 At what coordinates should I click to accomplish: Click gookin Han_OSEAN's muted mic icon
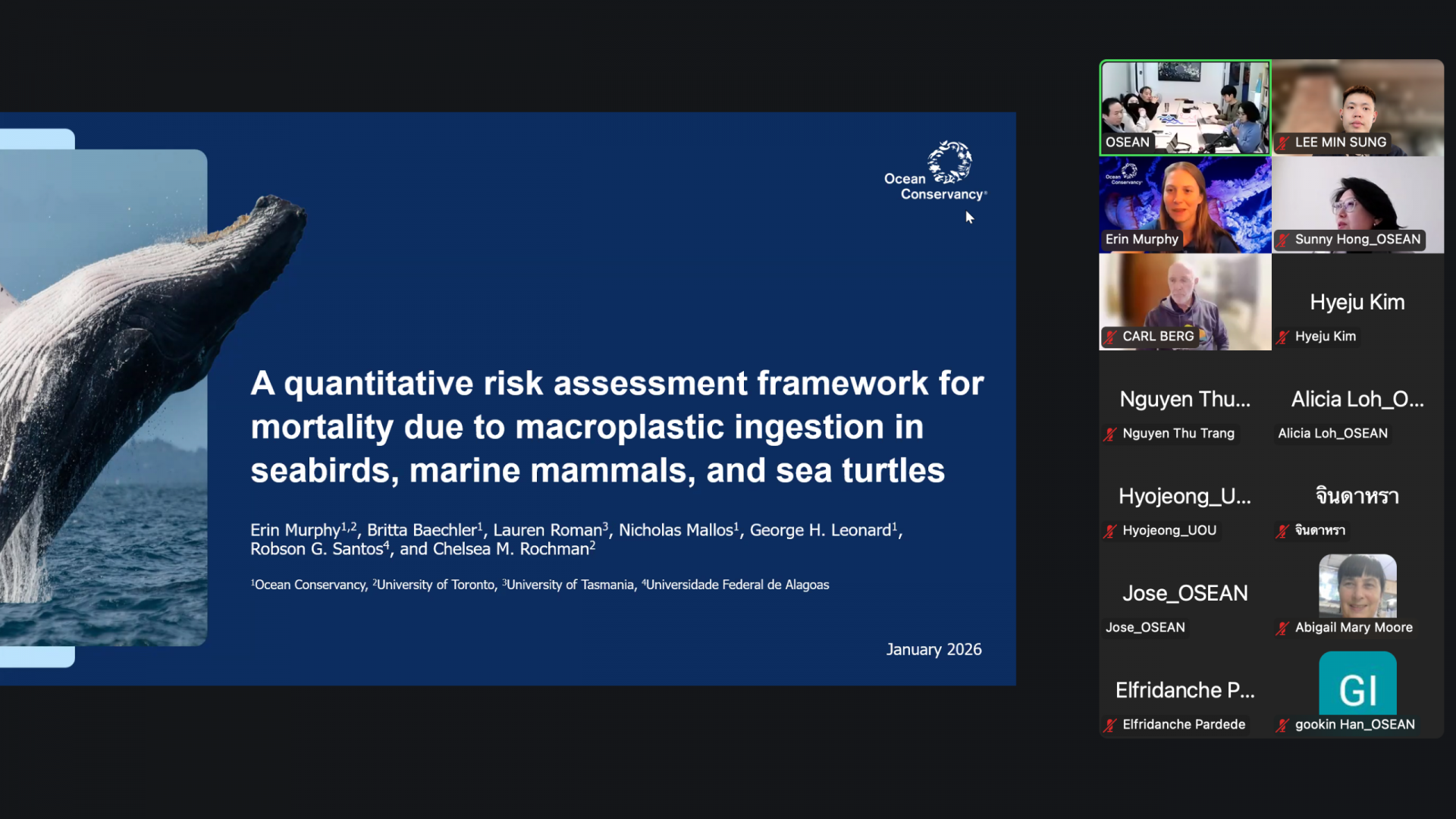coord(1282,725)
